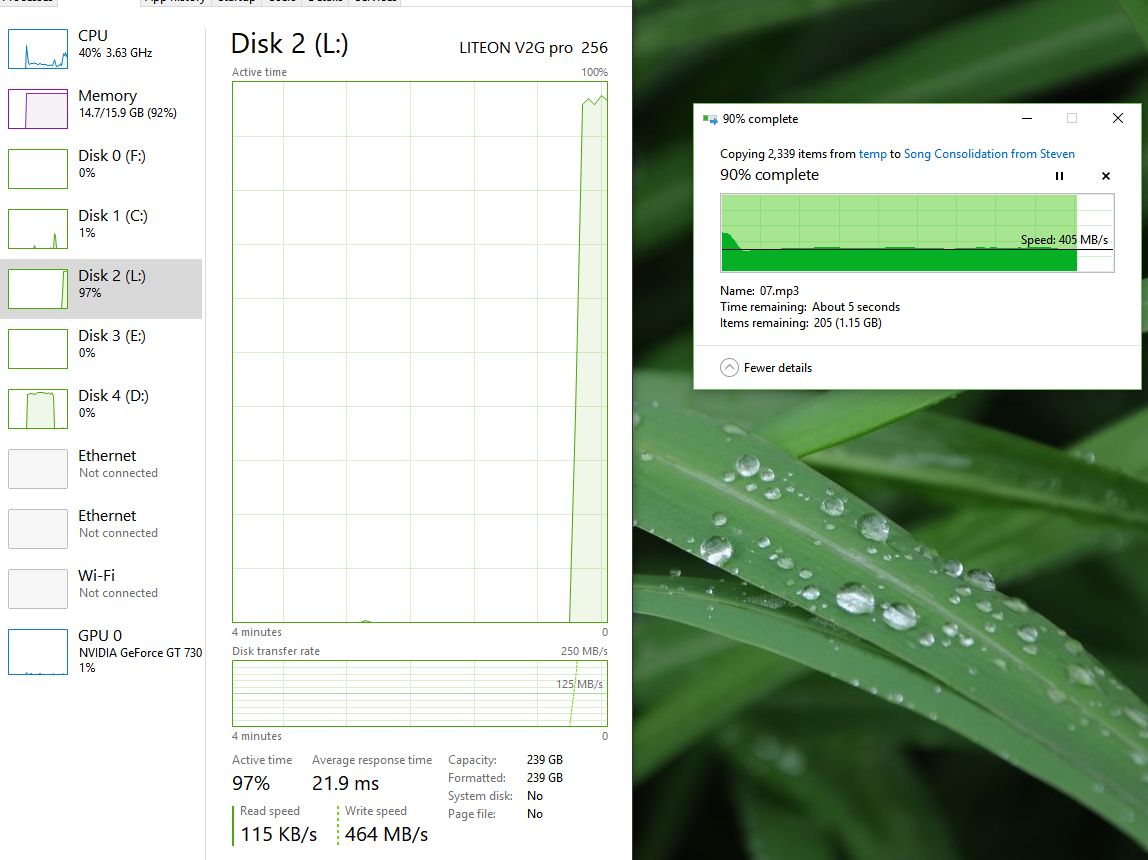The height and width of the screenshot is (860, 1148).
Task: Click the LITEON V2G pro 256 model name
Action: coord(533,48)
